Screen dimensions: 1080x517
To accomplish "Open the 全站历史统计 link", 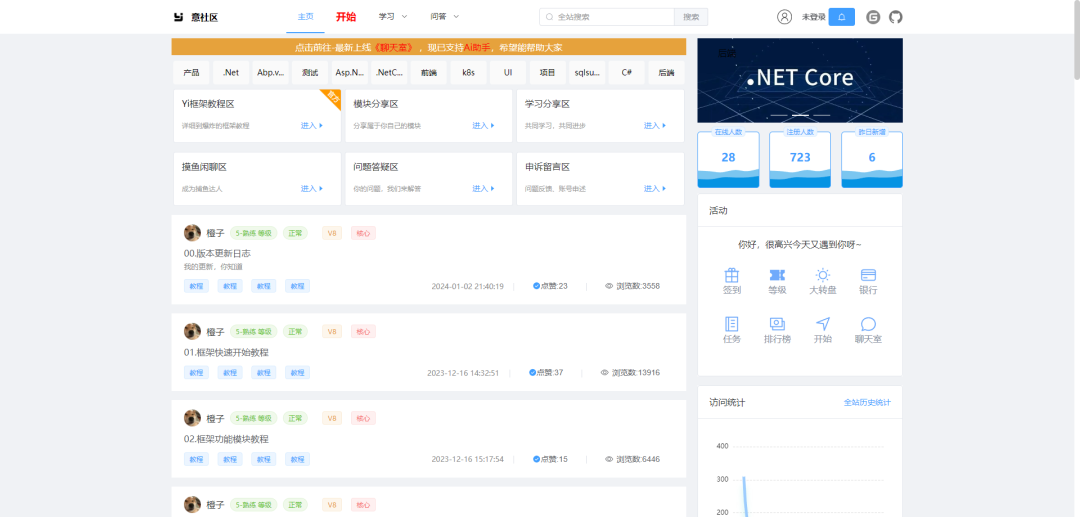I will pyautogui.click(x=866, y=402).
